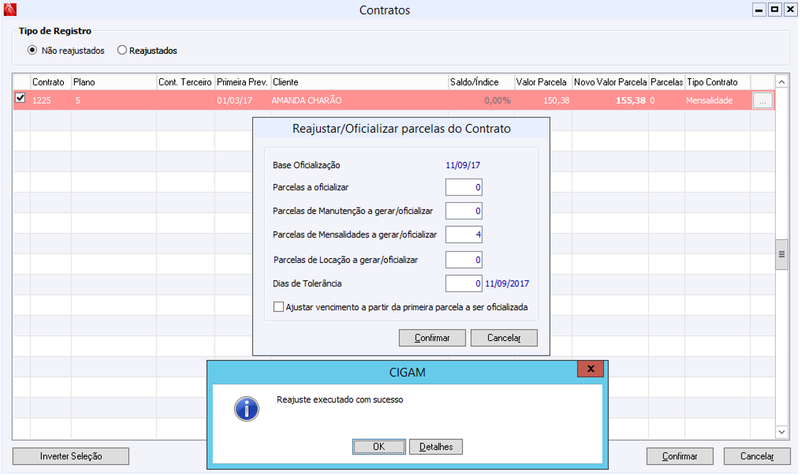Image resolution: width=800 pixels, height=475 pixels.
Task: Click the Cont. Terceiro column header
Action: point(185,82)
